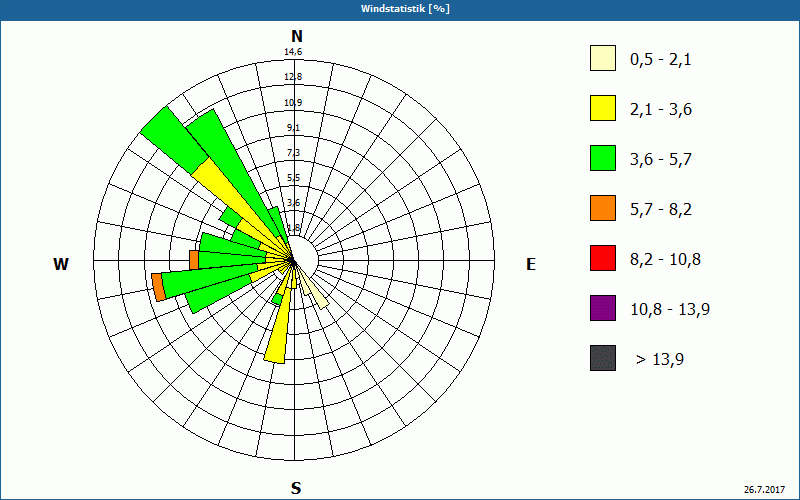
Task: Click the 1,8 axis value
Action: [x=293, y=228]
